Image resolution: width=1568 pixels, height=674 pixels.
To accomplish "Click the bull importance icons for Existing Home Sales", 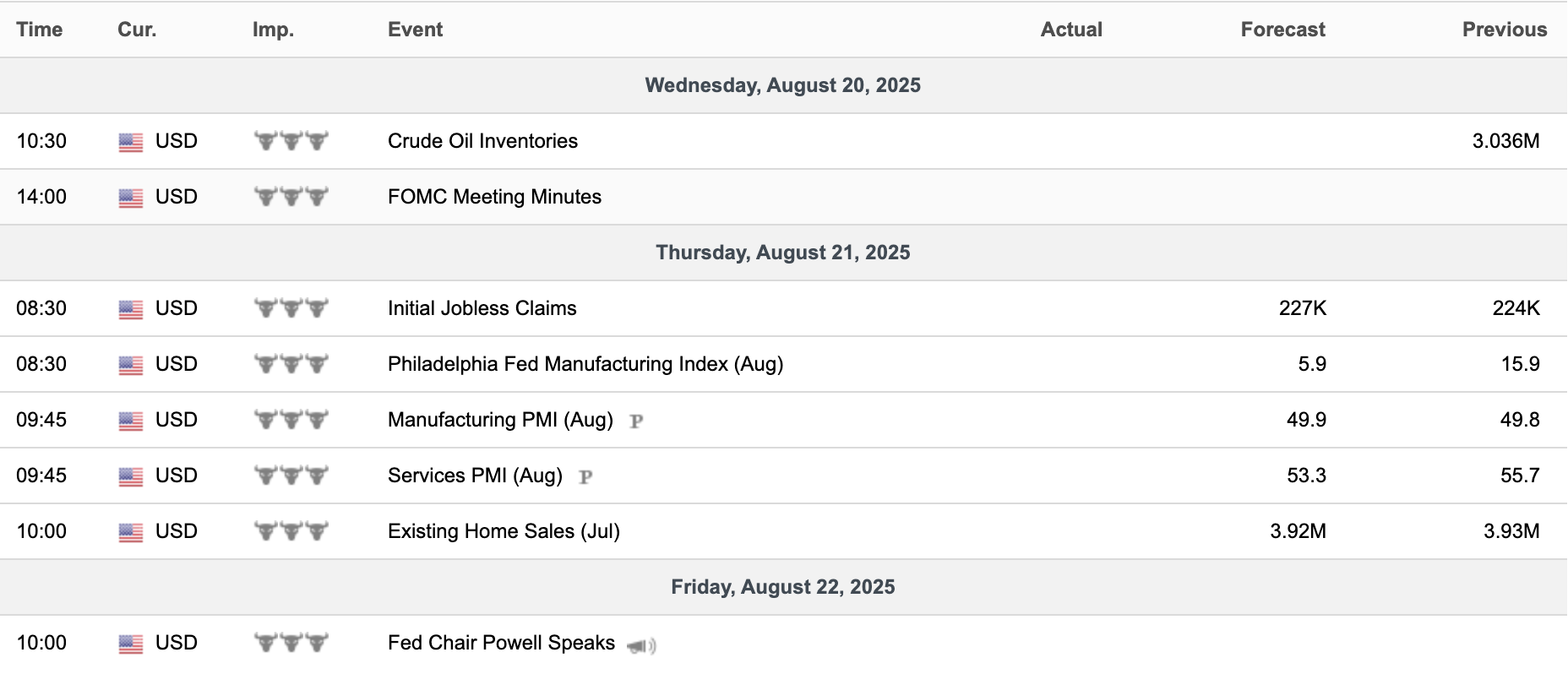I will (x=291, y=531).
